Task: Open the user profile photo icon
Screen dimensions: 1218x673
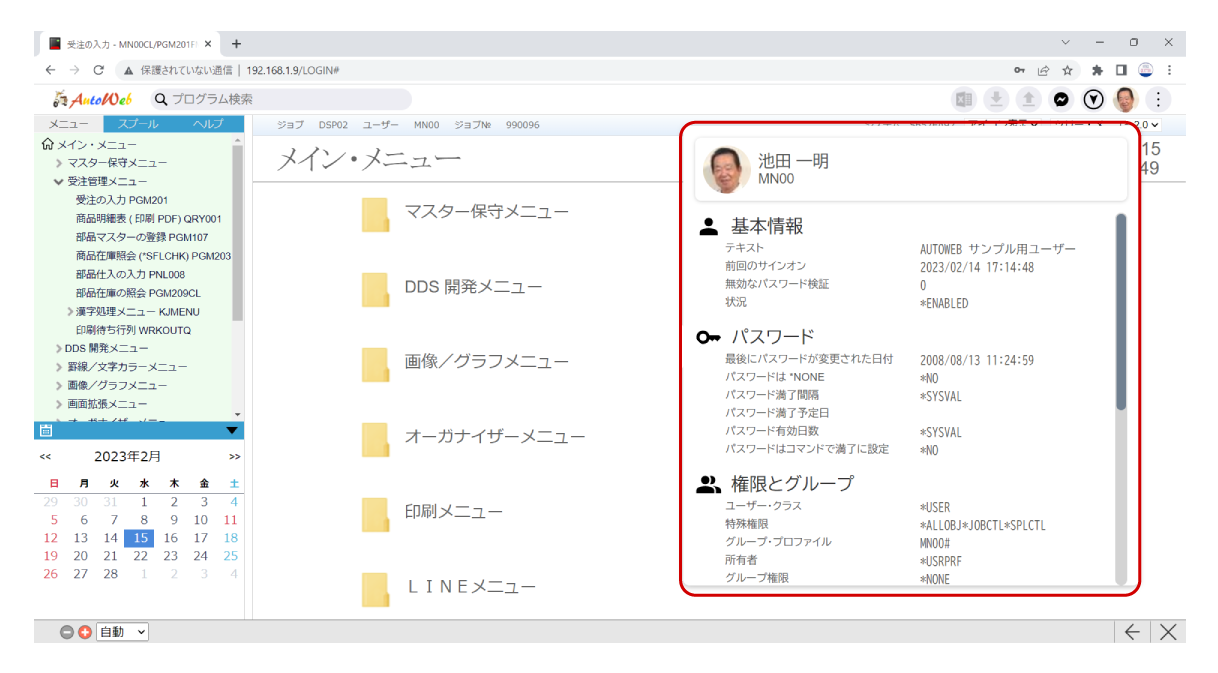Action: (1126, 99)
